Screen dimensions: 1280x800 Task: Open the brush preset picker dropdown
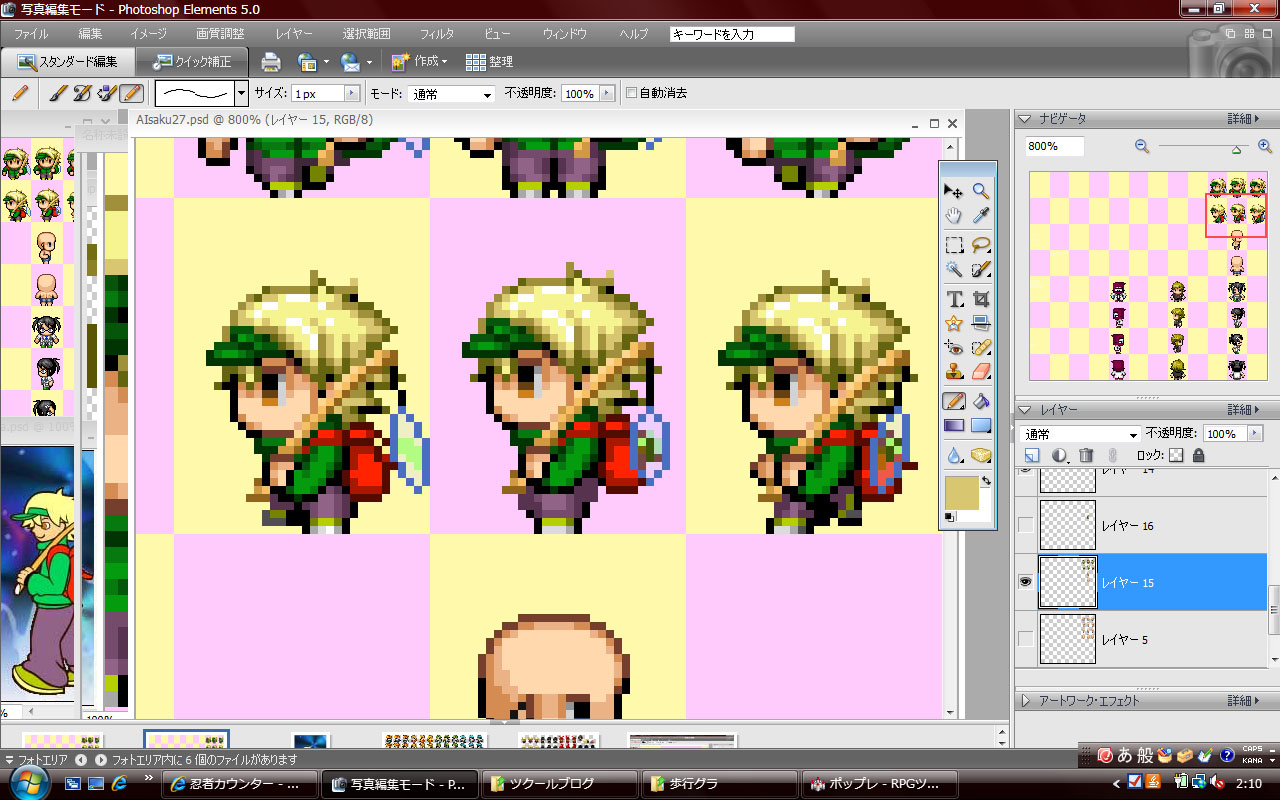point(241,93)
